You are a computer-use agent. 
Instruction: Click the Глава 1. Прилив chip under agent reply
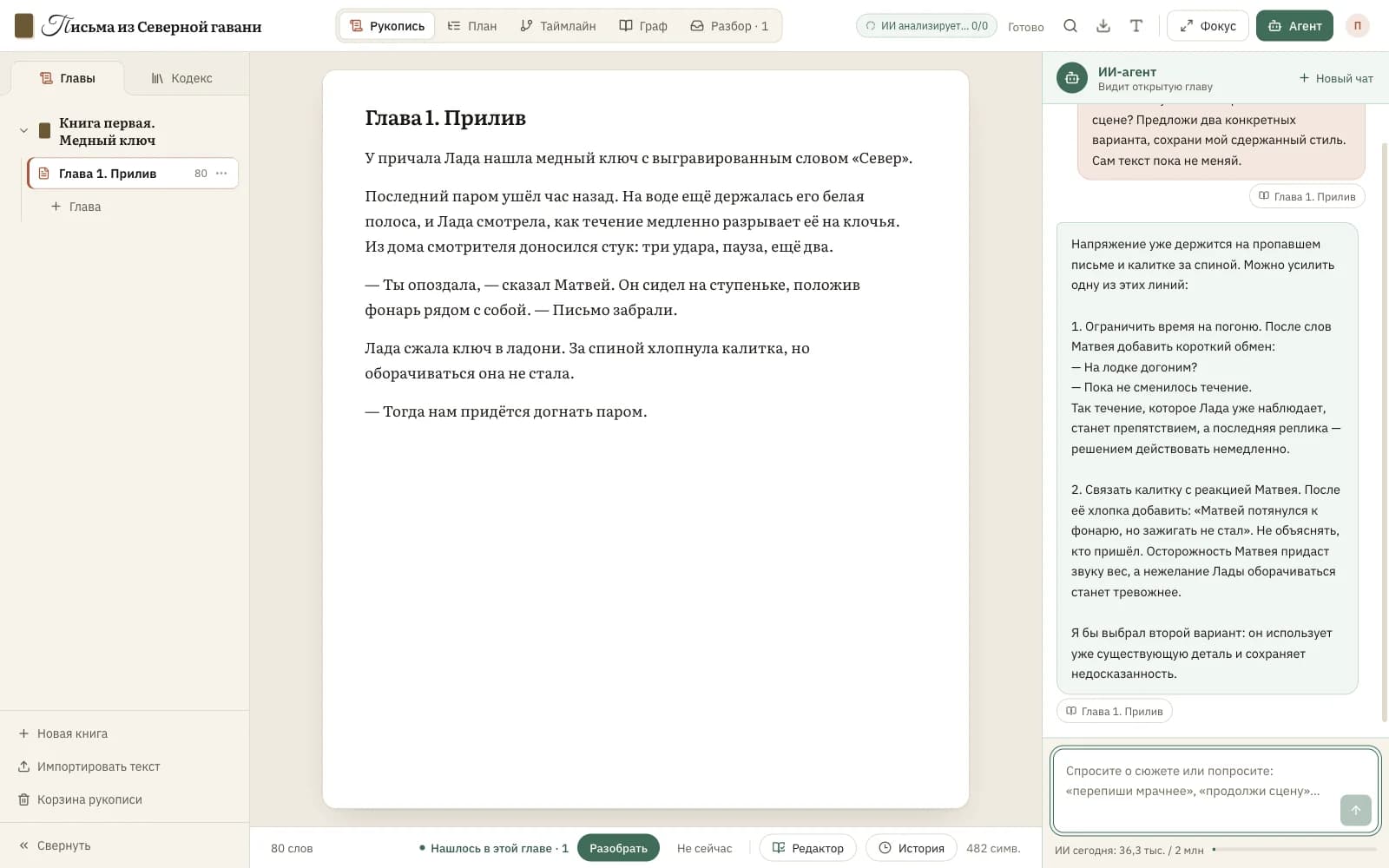[x=1115, y=711]
